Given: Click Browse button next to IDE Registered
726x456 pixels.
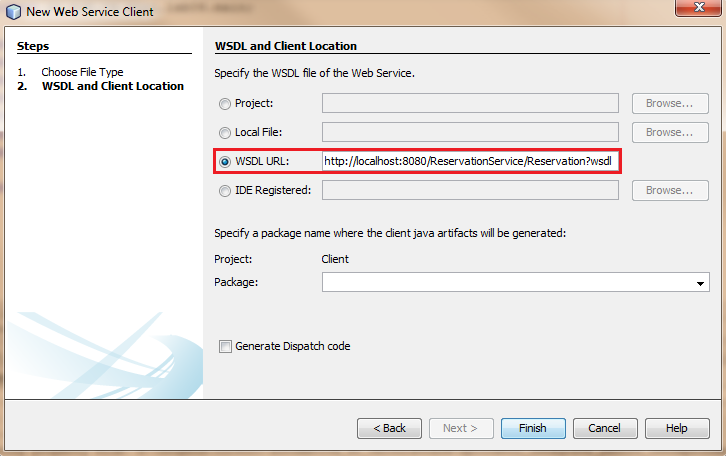Looking at the screenshot, I should point(670,190).
